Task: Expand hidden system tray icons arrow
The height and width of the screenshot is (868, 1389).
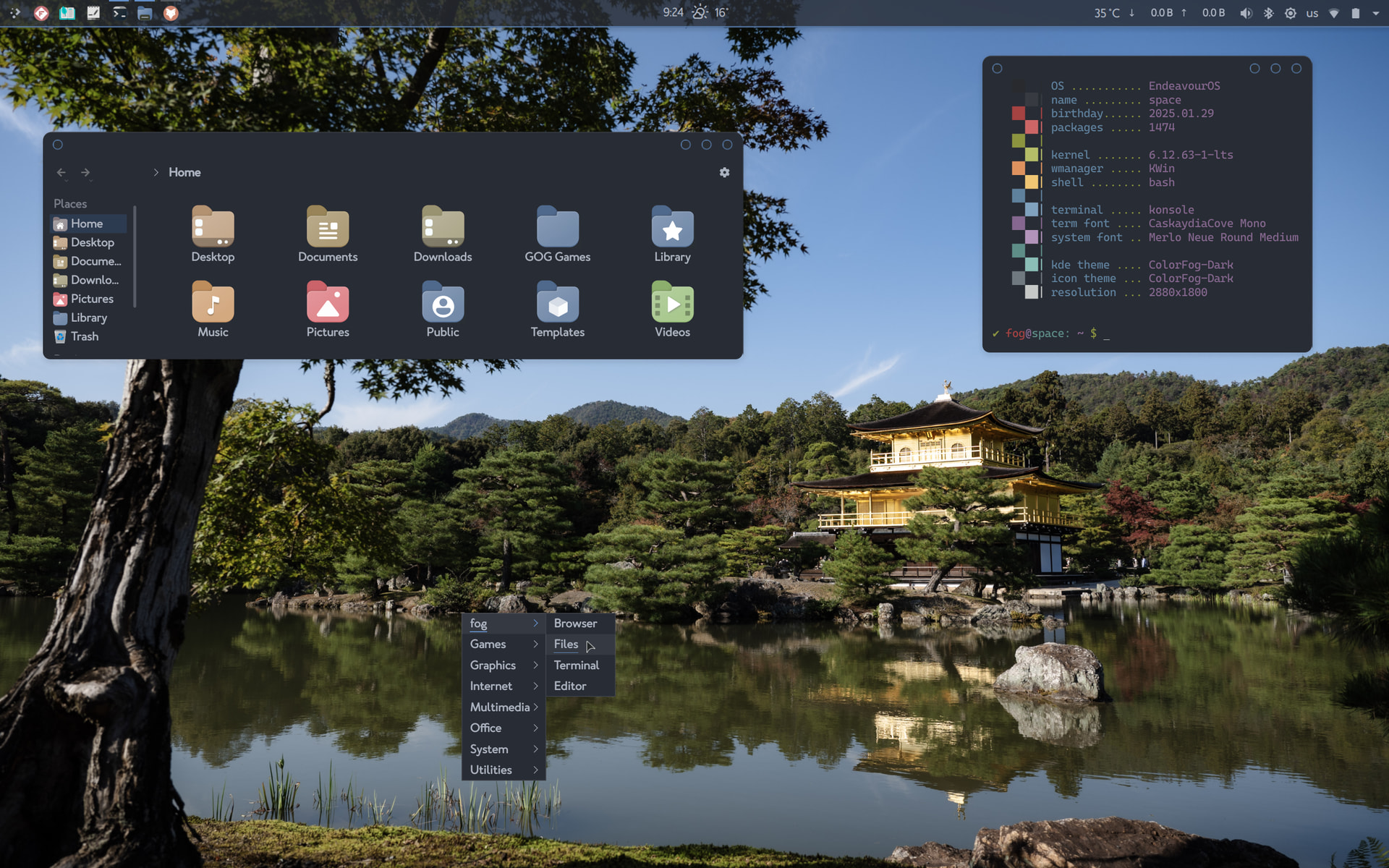Action: tap(1375, 13)
